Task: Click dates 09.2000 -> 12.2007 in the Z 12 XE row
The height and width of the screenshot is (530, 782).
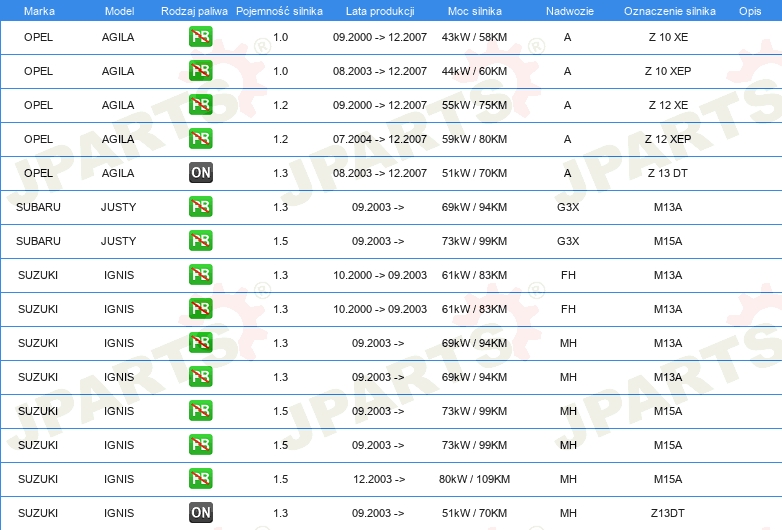Action: pyautogui.click(x=380, y=105)
